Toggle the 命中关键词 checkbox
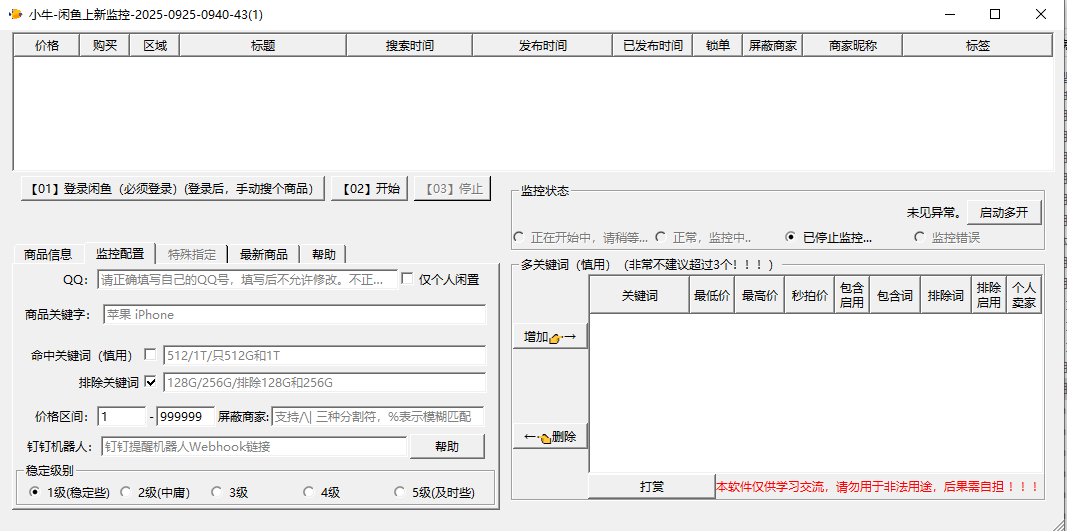The width and height of the screenshot is (1067, 531). pos(150,355)
